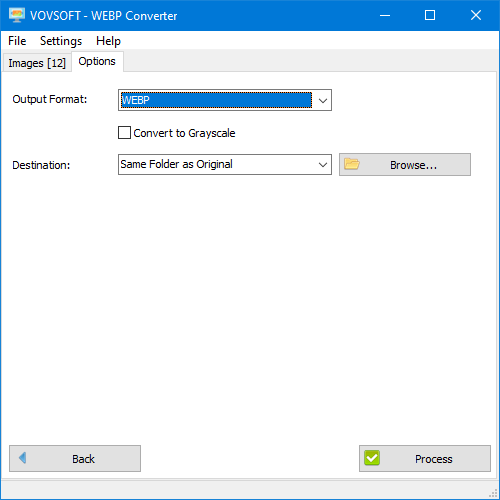The width and height of the screenshot is (500, 500).
Task: Click the Convert to Grayscale label text
Action: point(184,133)
